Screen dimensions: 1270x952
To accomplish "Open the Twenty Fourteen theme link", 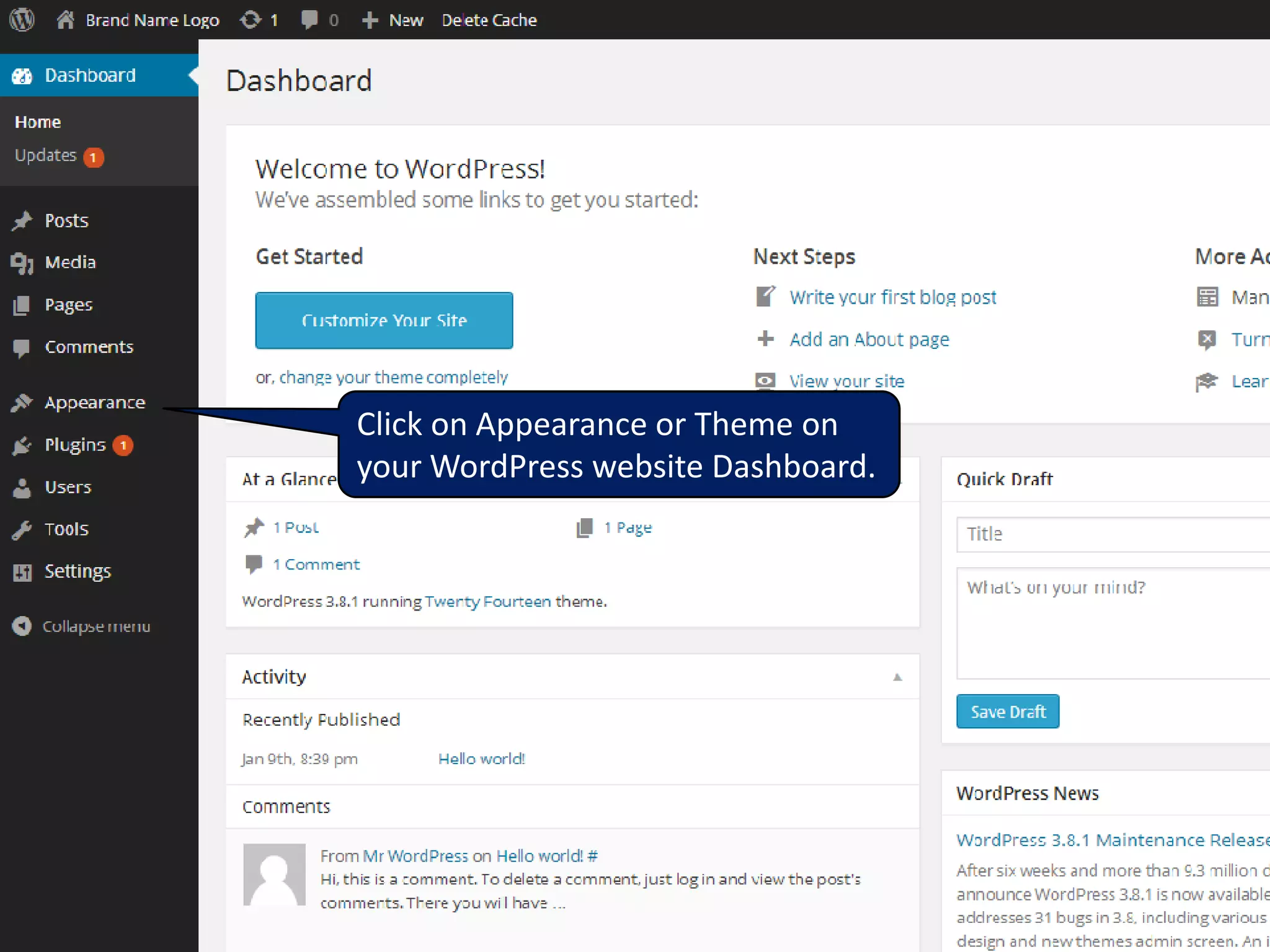I will tap(488, 602).
